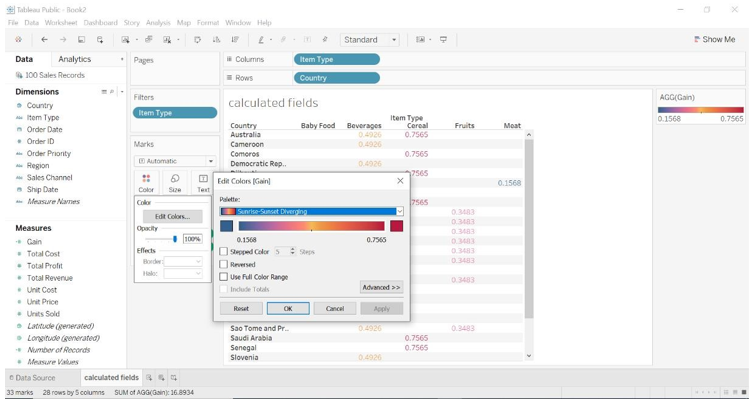Click the Presentation Mode icon
This screenshot has width=753, height=402.
[x=443, y=40]
